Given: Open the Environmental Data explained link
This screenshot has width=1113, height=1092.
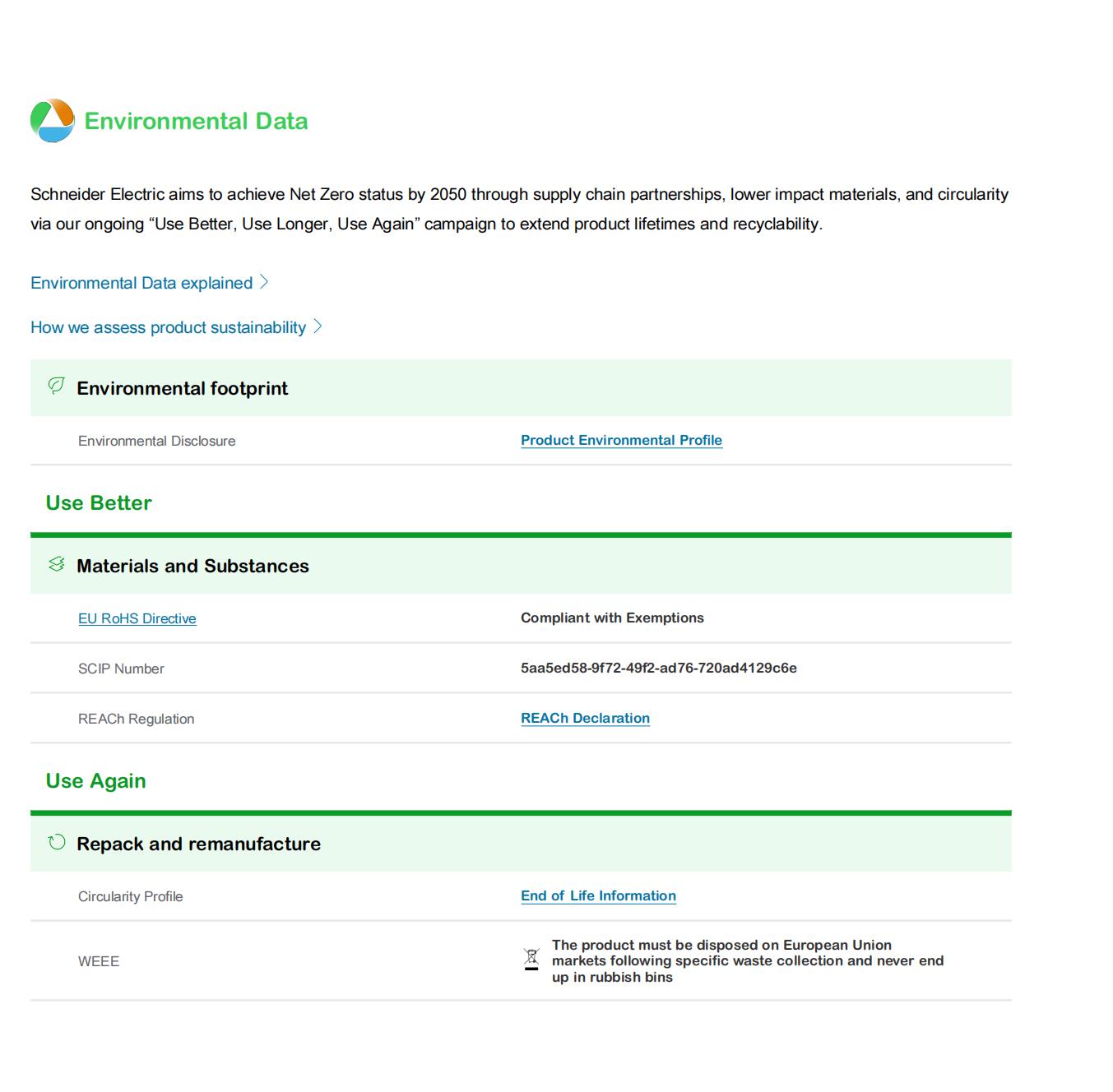Looking at the screenshot, I should coord(141,283).
